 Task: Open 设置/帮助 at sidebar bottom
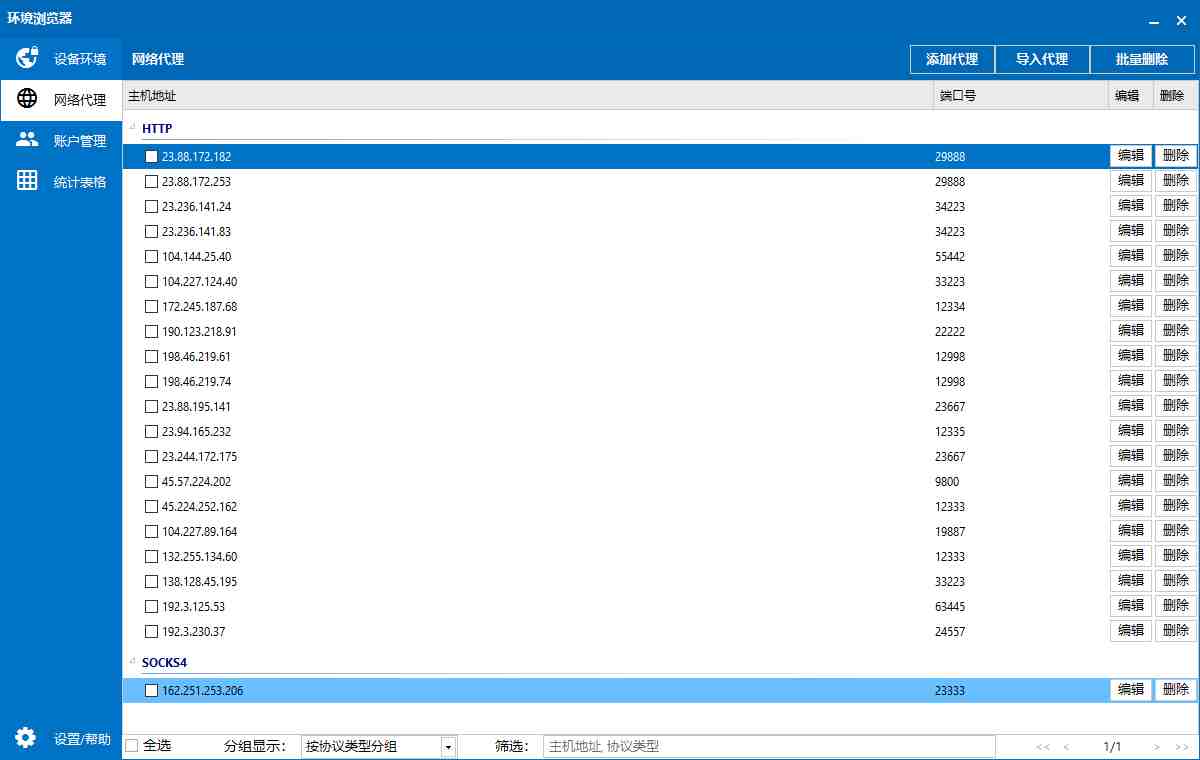point(60,739)
